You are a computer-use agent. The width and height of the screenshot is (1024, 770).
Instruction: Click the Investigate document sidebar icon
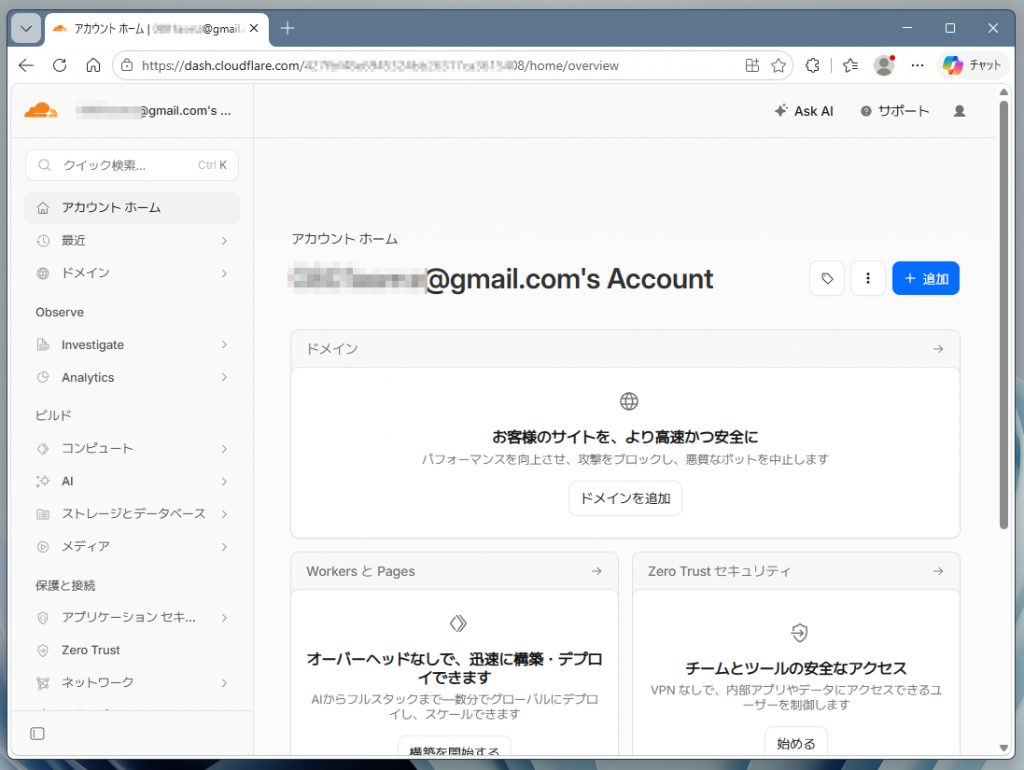42,345
